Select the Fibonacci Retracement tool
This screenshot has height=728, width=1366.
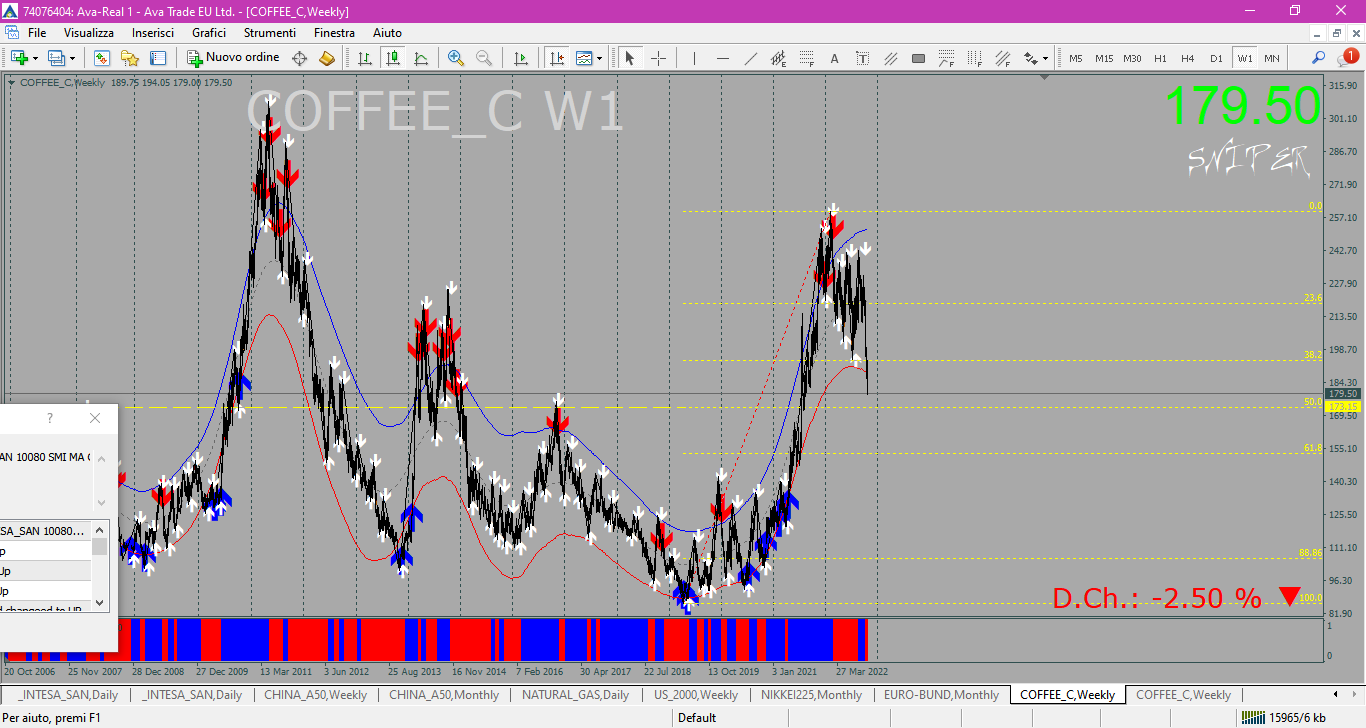[x=806, y=58]
